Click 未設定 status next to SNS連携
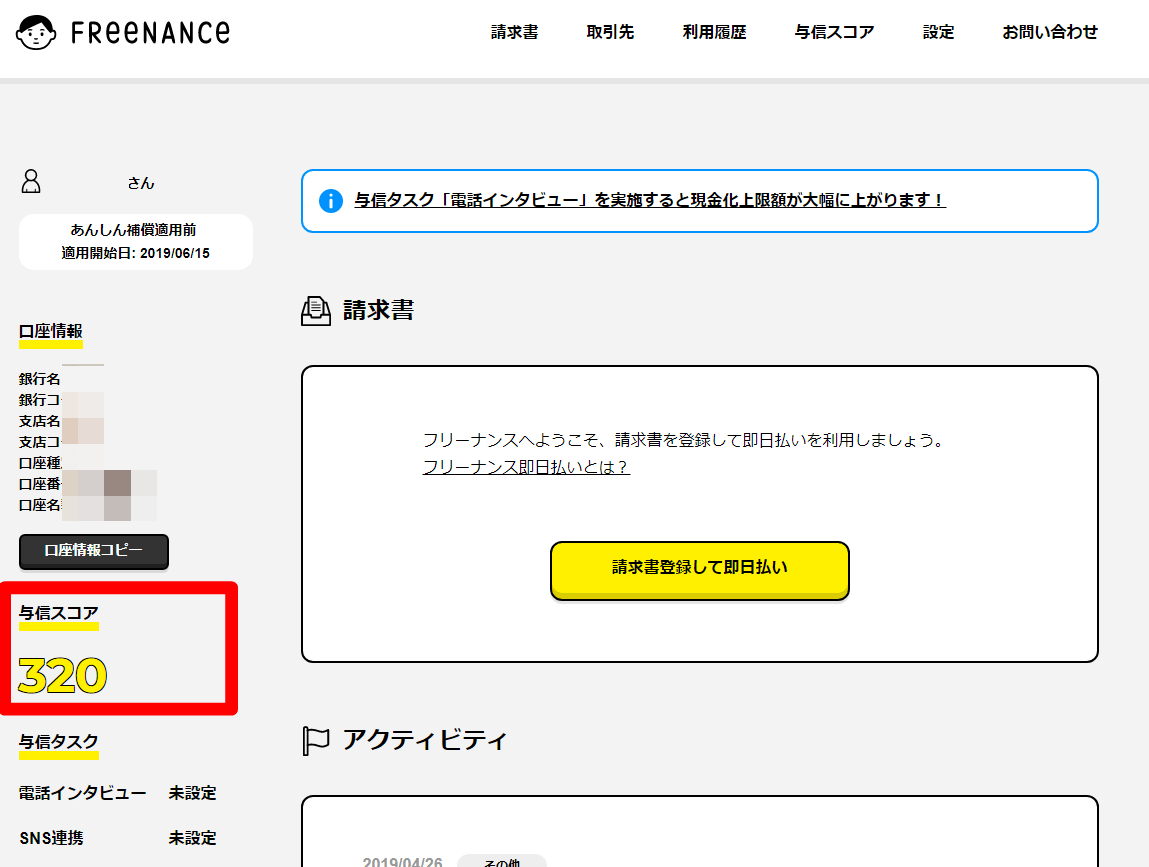Image resolution: width=1149 pixels, height=867 pixels. coord(193,838)
